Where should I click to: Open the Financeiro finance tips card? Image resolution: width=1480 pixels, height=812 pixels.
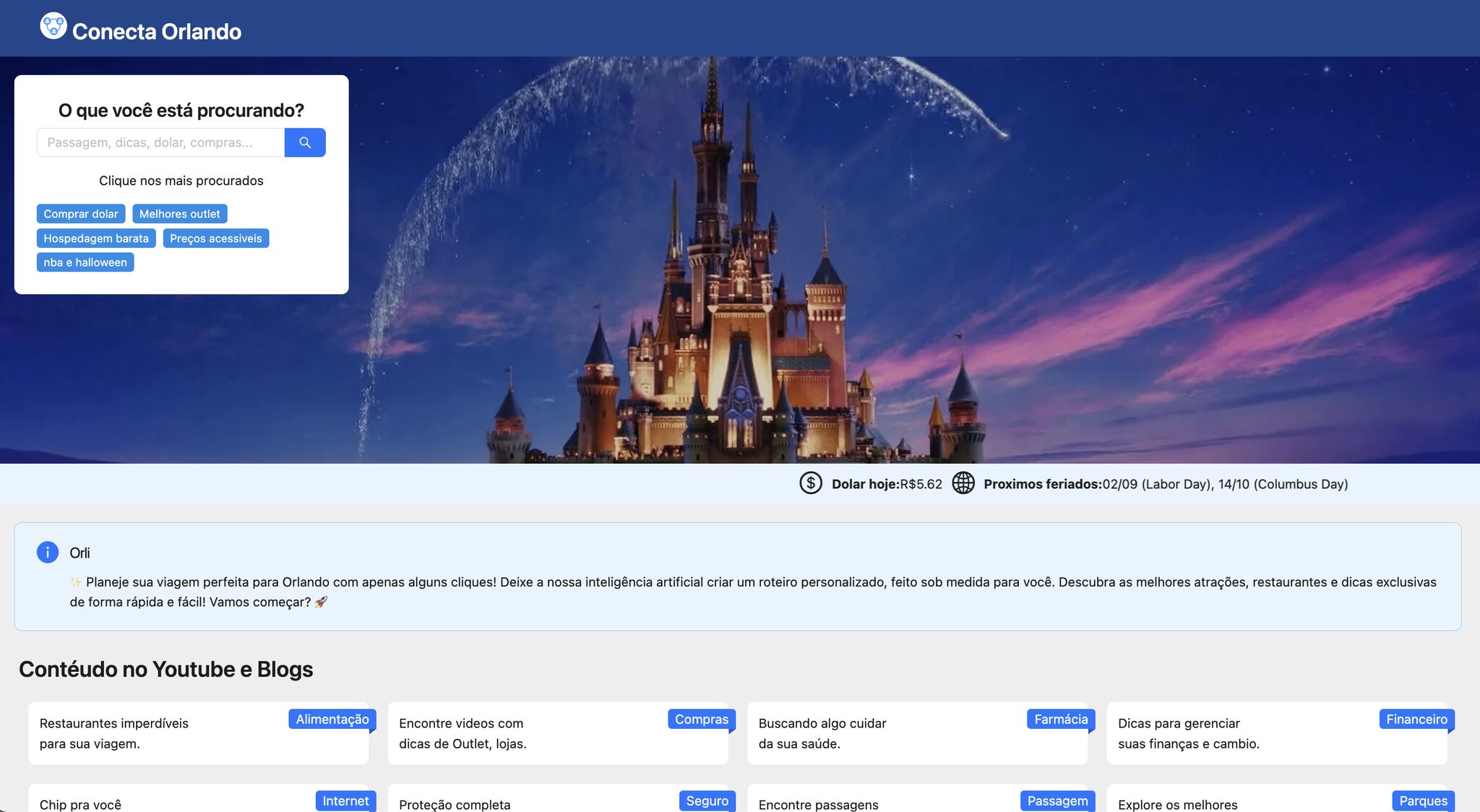tap(1277, 733)
